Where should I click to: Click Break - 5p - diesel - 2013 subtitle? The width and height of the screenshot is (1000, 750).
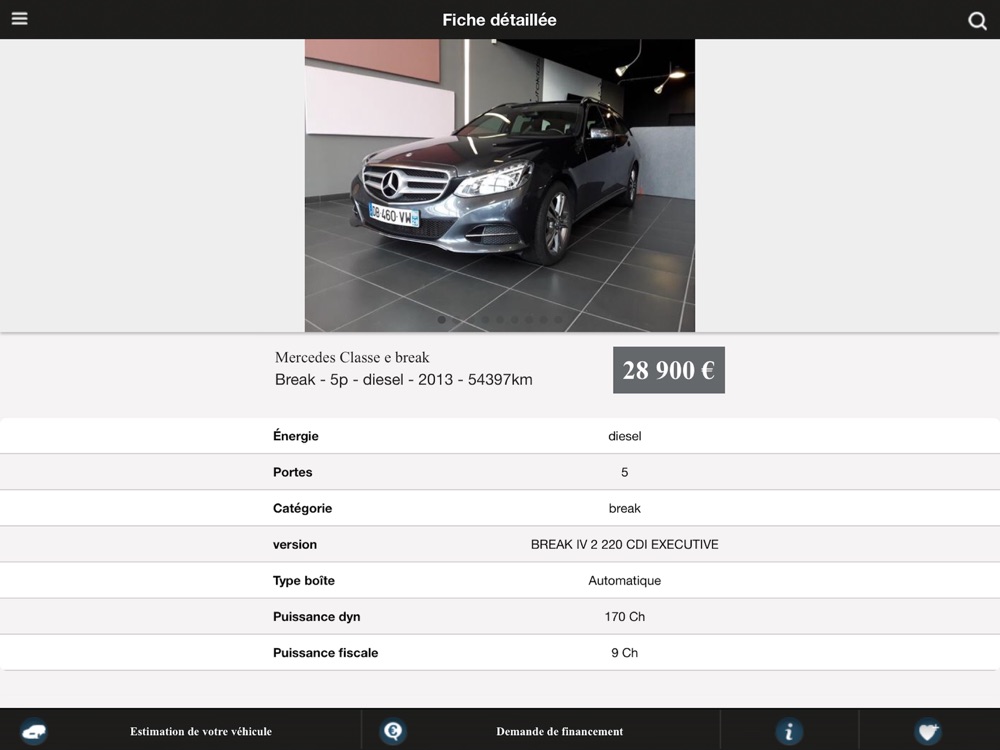404,379
